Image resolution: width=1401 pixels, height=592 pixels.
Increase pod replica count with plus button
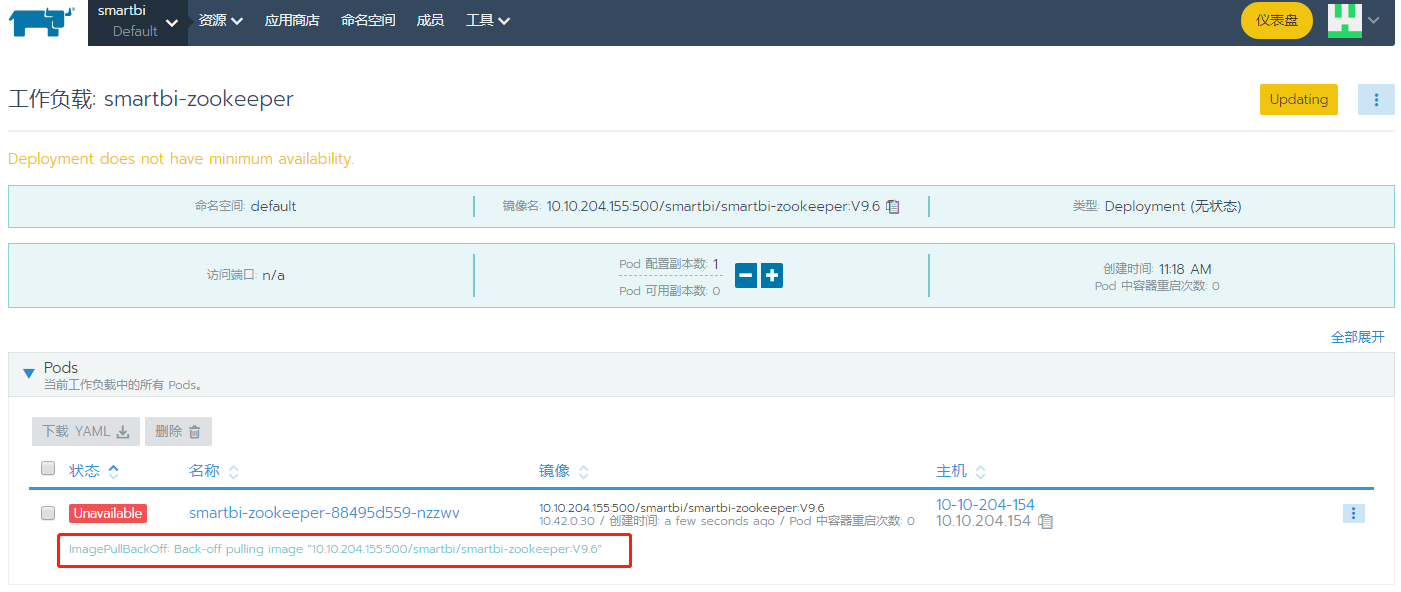pyautogui.click(x=771, y=275)
